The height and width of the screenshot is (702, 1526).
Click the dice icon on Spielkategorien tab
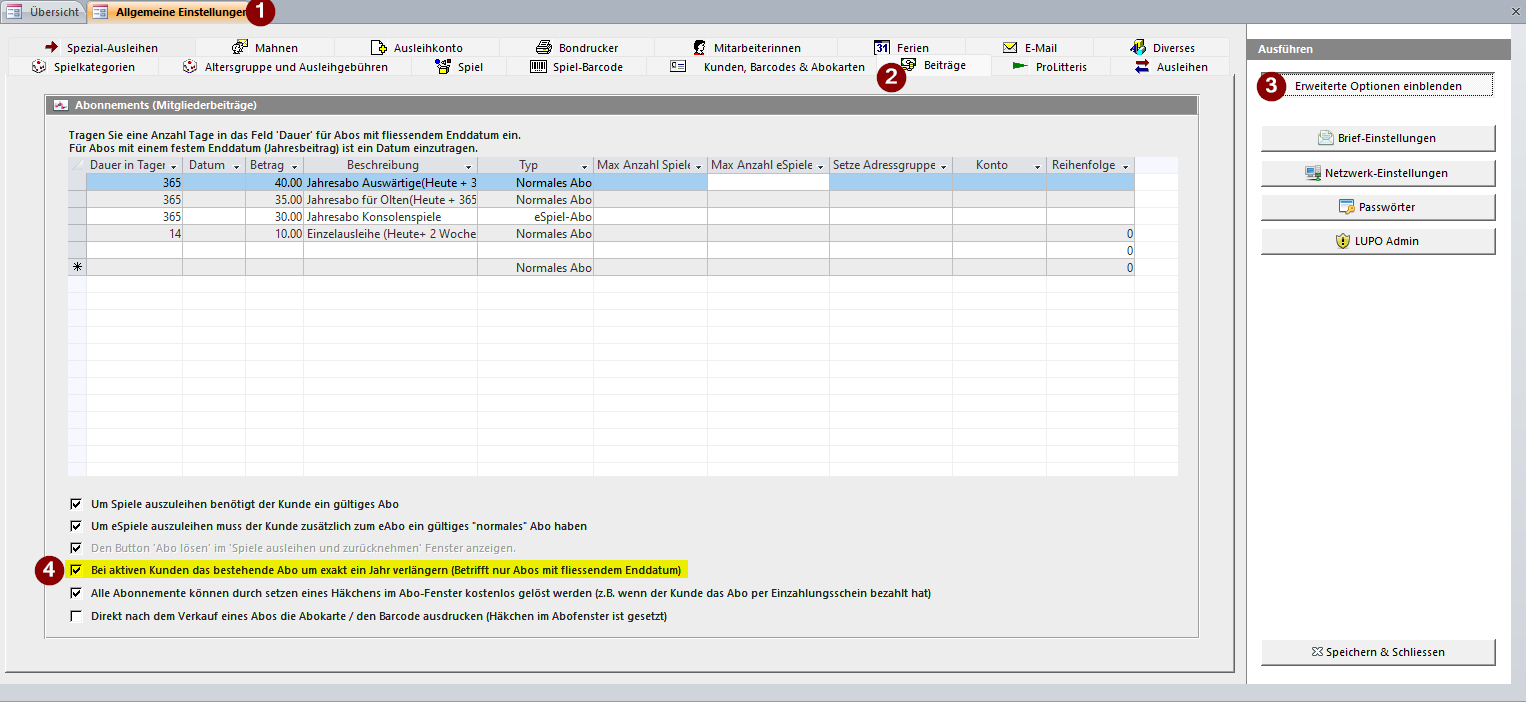click(x=38, y=67)
